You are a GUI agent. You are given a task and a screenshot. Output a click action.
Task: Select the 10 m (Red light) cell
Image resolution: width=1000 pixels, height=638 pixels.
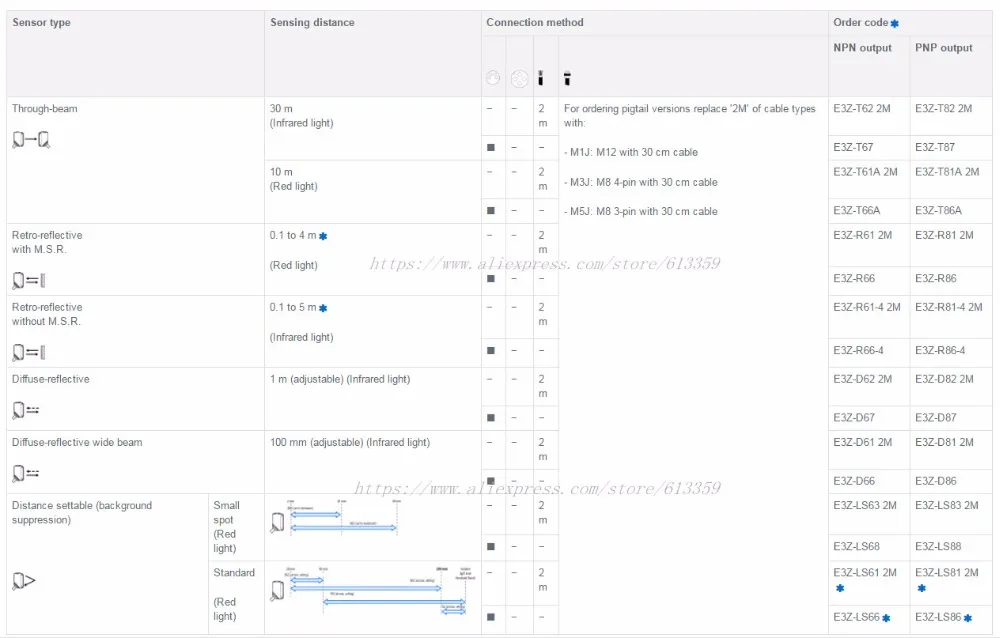tap(372, 191)
